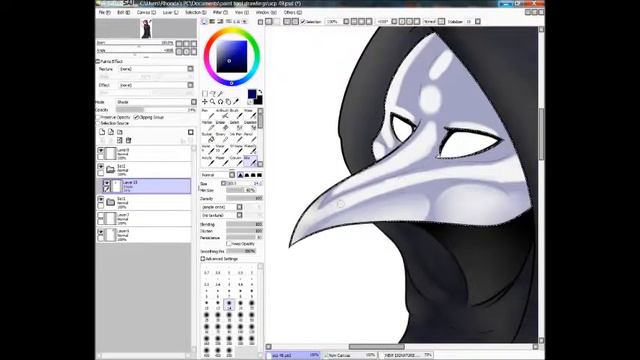Select the Set1 folder layer row
Screen dimensions: 640x360
point(144,202)
